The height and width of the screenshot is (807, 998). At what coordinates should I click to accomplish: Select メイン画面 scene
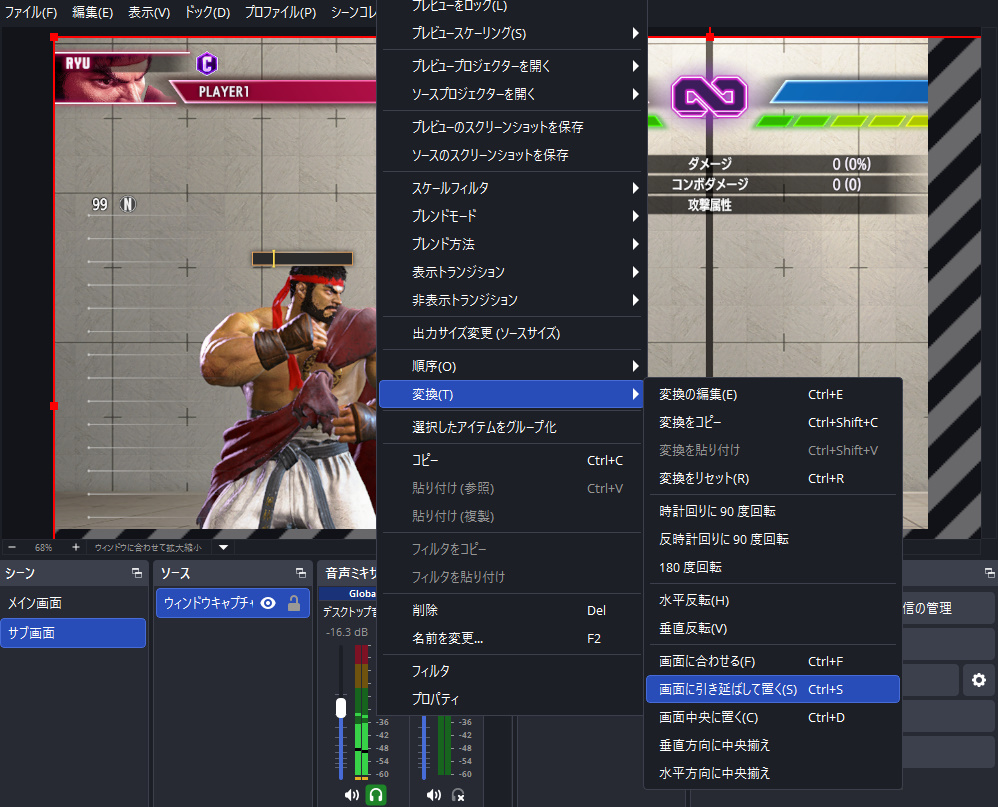73,603
